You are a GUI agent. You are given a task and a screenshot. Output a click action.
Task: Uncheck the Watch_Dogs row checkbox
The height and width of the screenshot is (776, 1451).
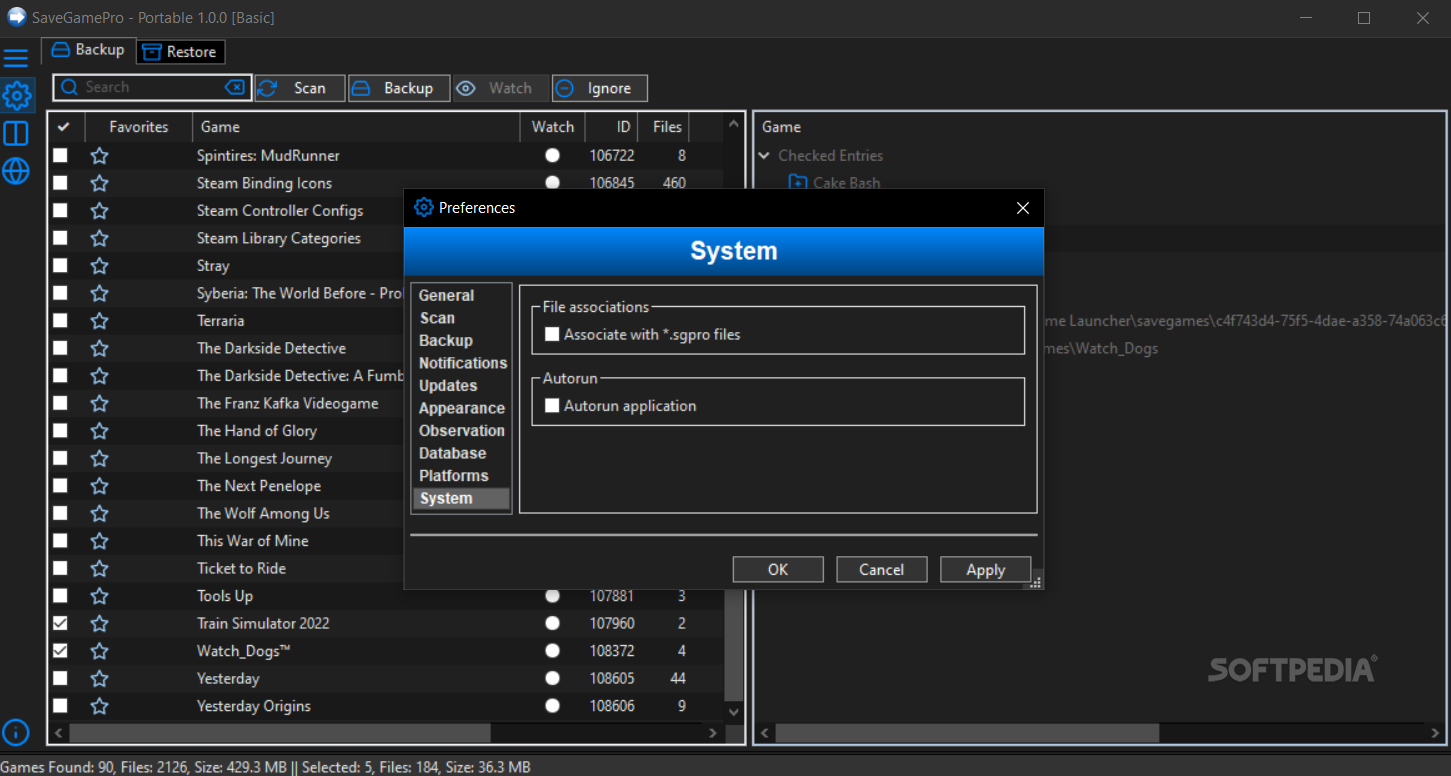[x=60, y=651]
